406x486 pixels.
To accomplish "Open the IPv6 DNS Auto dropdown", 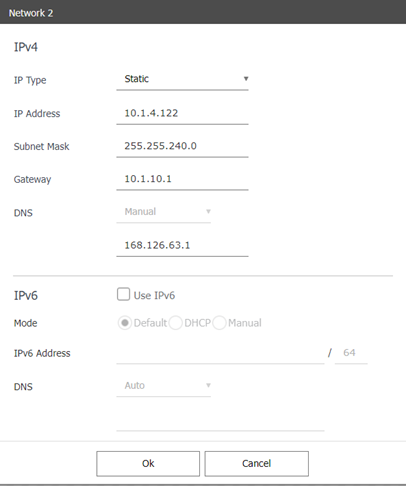I will click(x=164, y=386).
